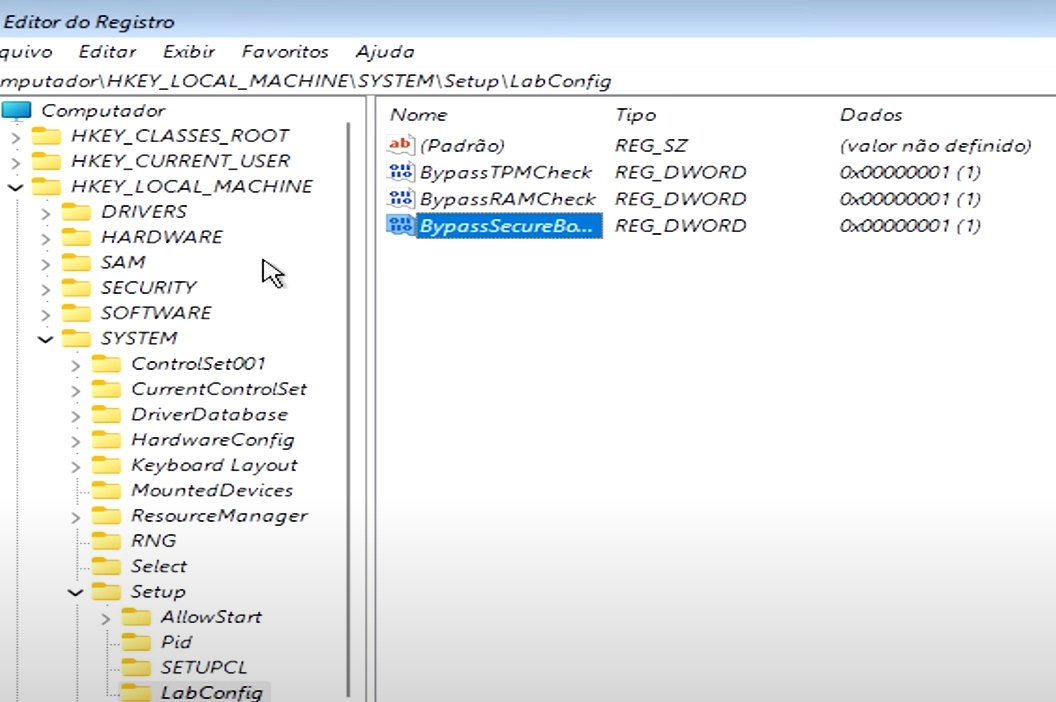
Task: Sort values by the Dados column header
Action: click(871, 115)
